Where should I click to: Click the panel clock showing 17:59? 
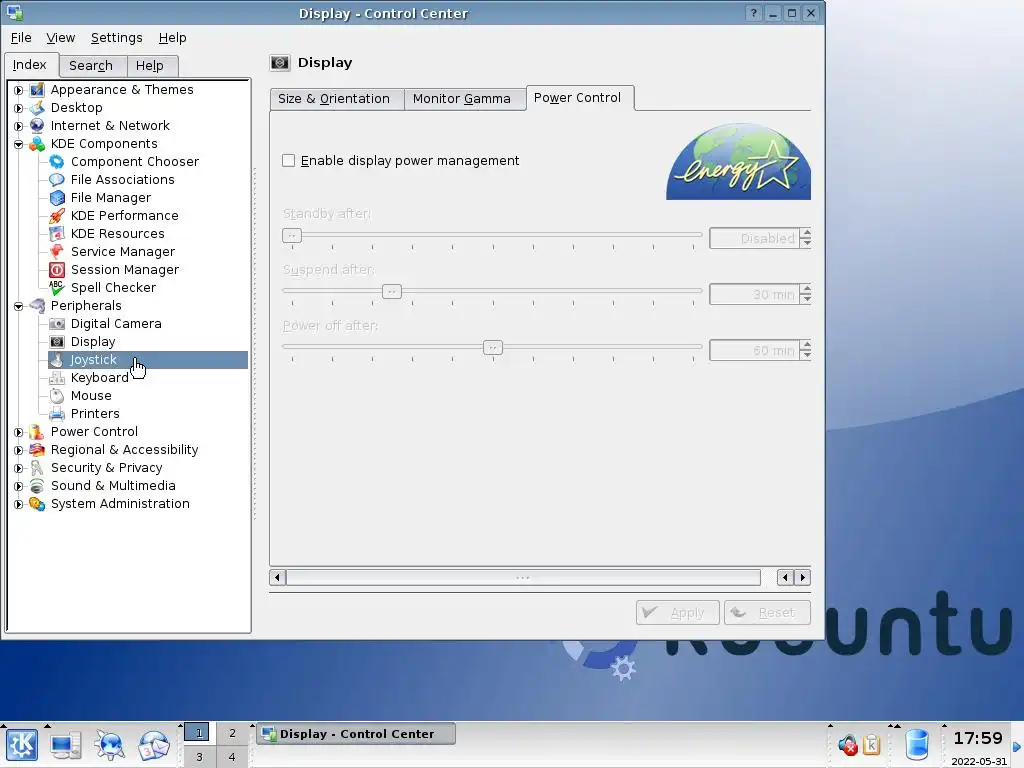[x=978, y=739]
